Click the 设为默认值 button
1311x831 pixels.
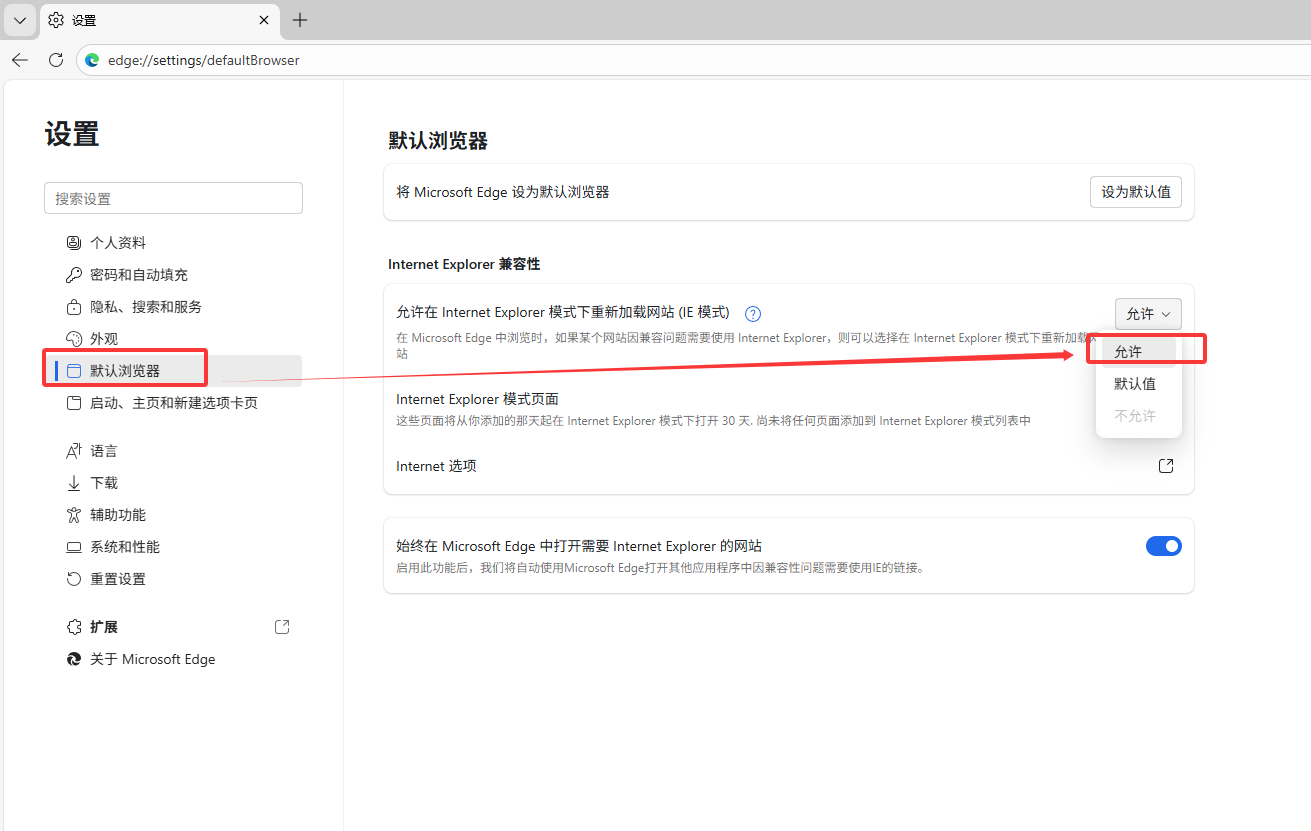coord(1135,192)
